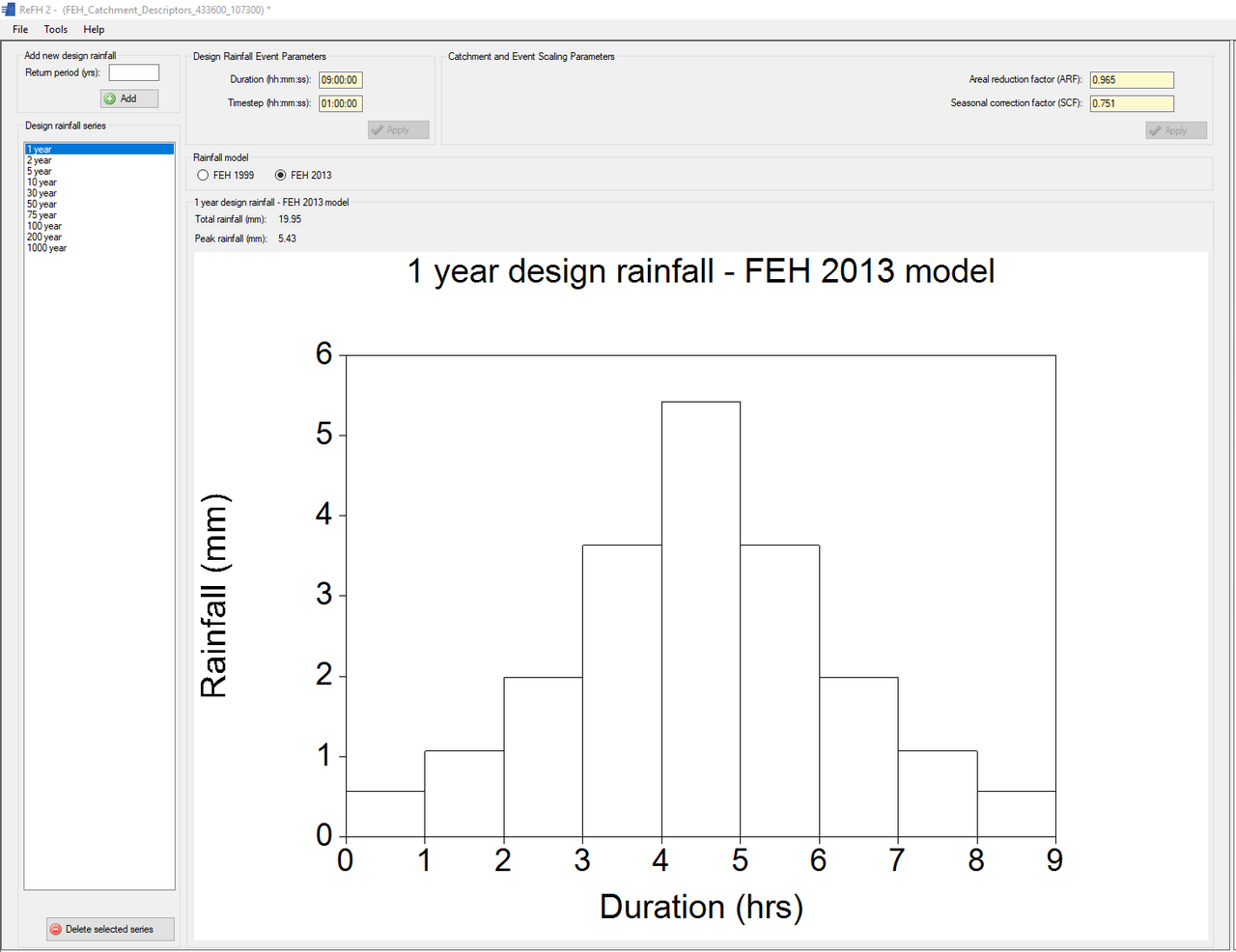Viewport: 1236px width, 952px height.
Task: Apply the design rainfall event parameters
Action: click(398, 130)
